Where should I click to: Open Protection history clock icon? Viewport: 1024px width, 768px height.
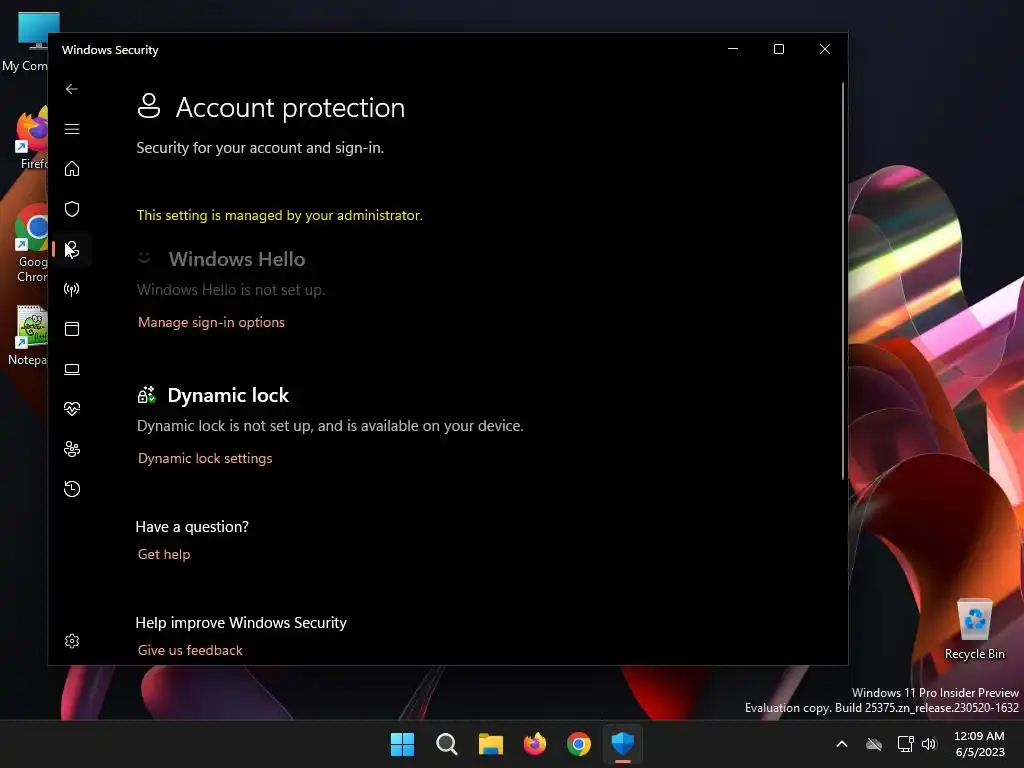coord(72,489)
